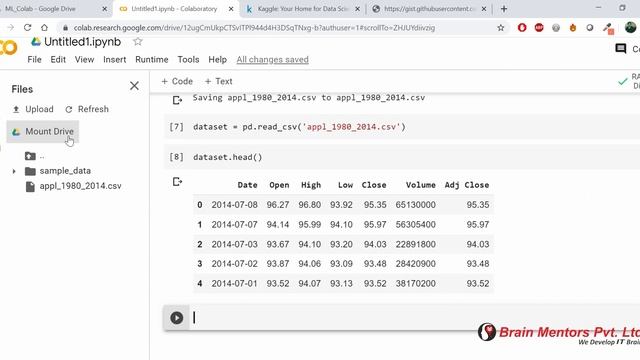Open the Tools menu
The height and width of the screenshot is (360, 640).
coord(188,60)
